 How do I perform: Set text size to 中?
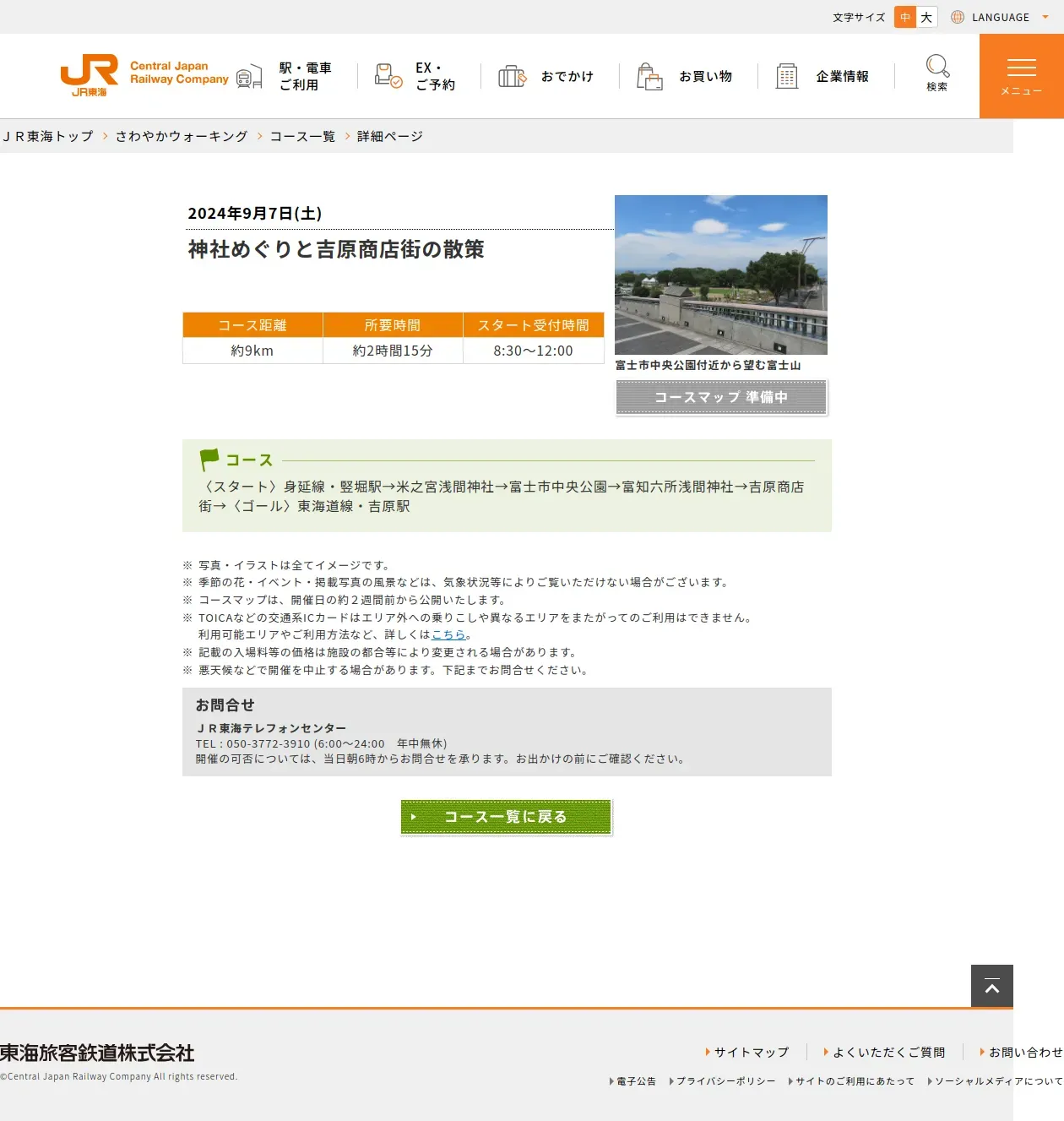coord(905,17)
